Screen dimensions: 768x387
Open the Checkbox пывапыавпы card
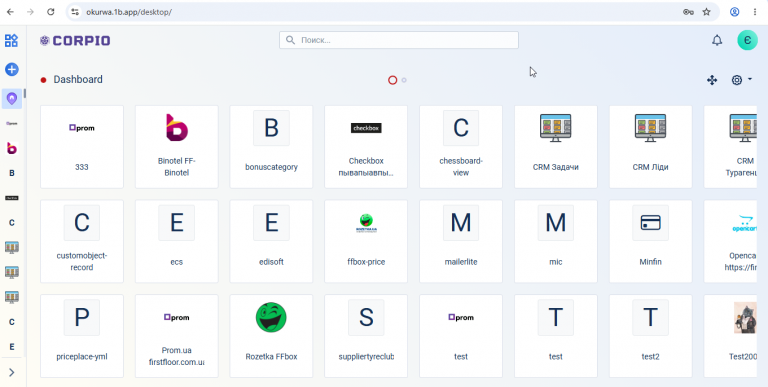click(366, 146)
